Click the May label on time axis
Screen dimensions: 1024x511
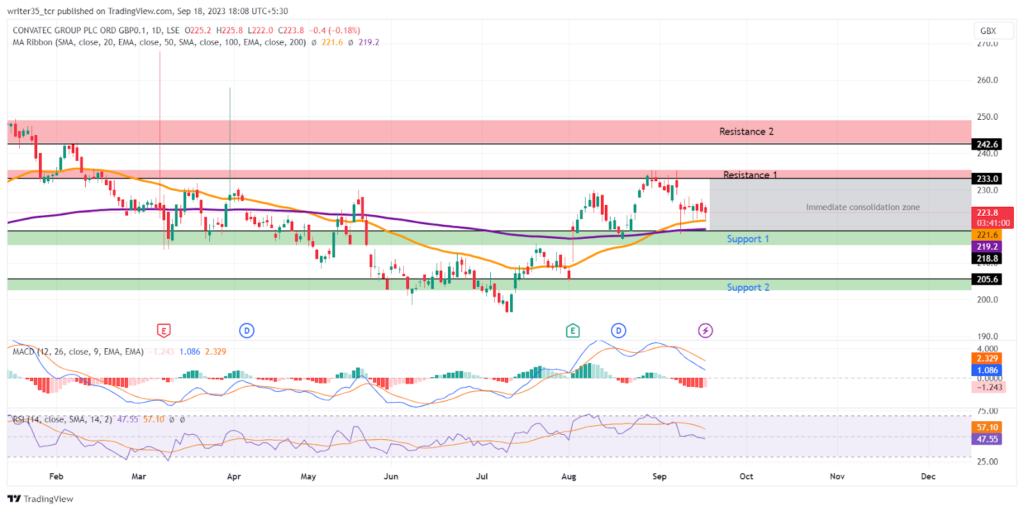309,476
